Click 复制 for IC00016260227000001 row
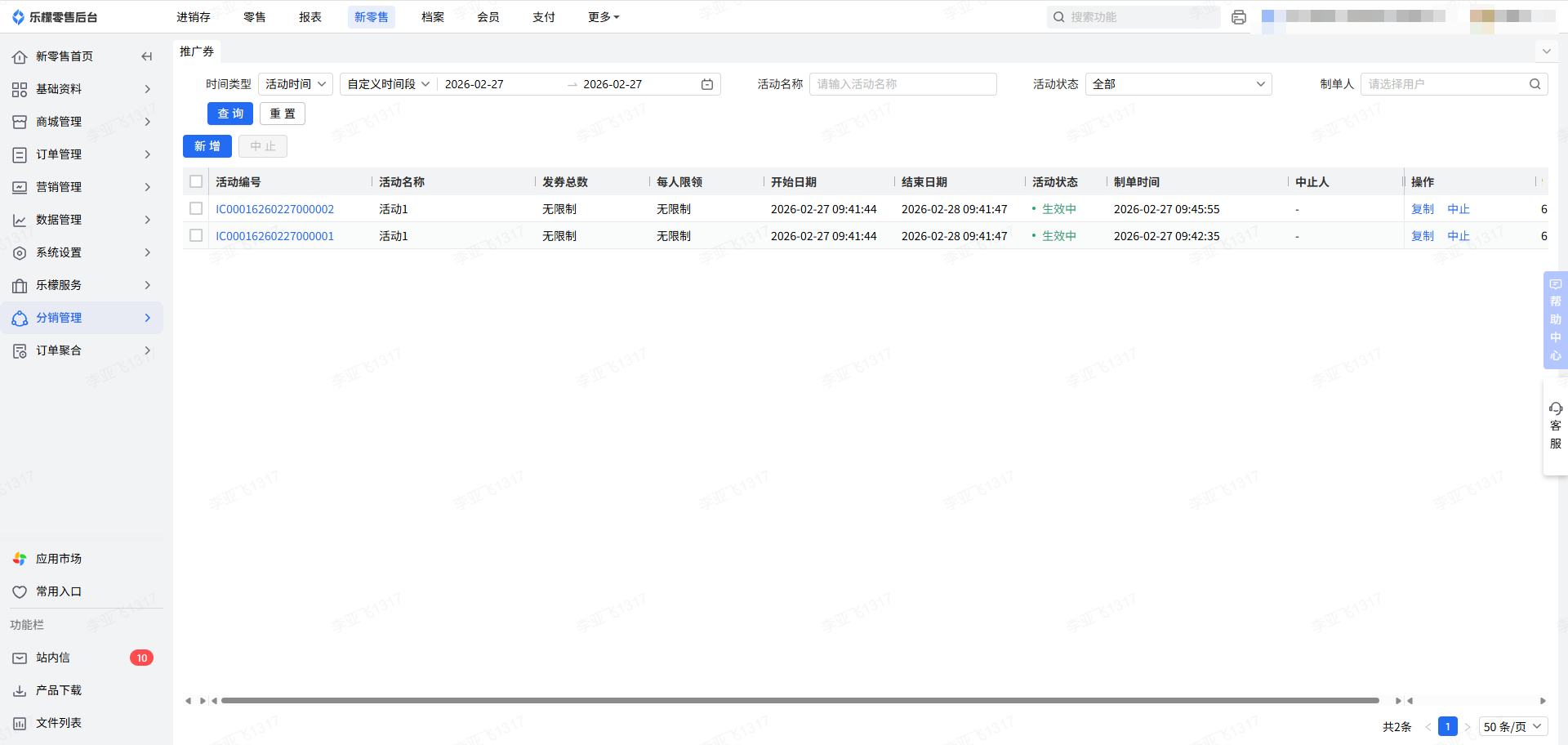Screen dimensions: 1568x745 [x=1423, y=236]
